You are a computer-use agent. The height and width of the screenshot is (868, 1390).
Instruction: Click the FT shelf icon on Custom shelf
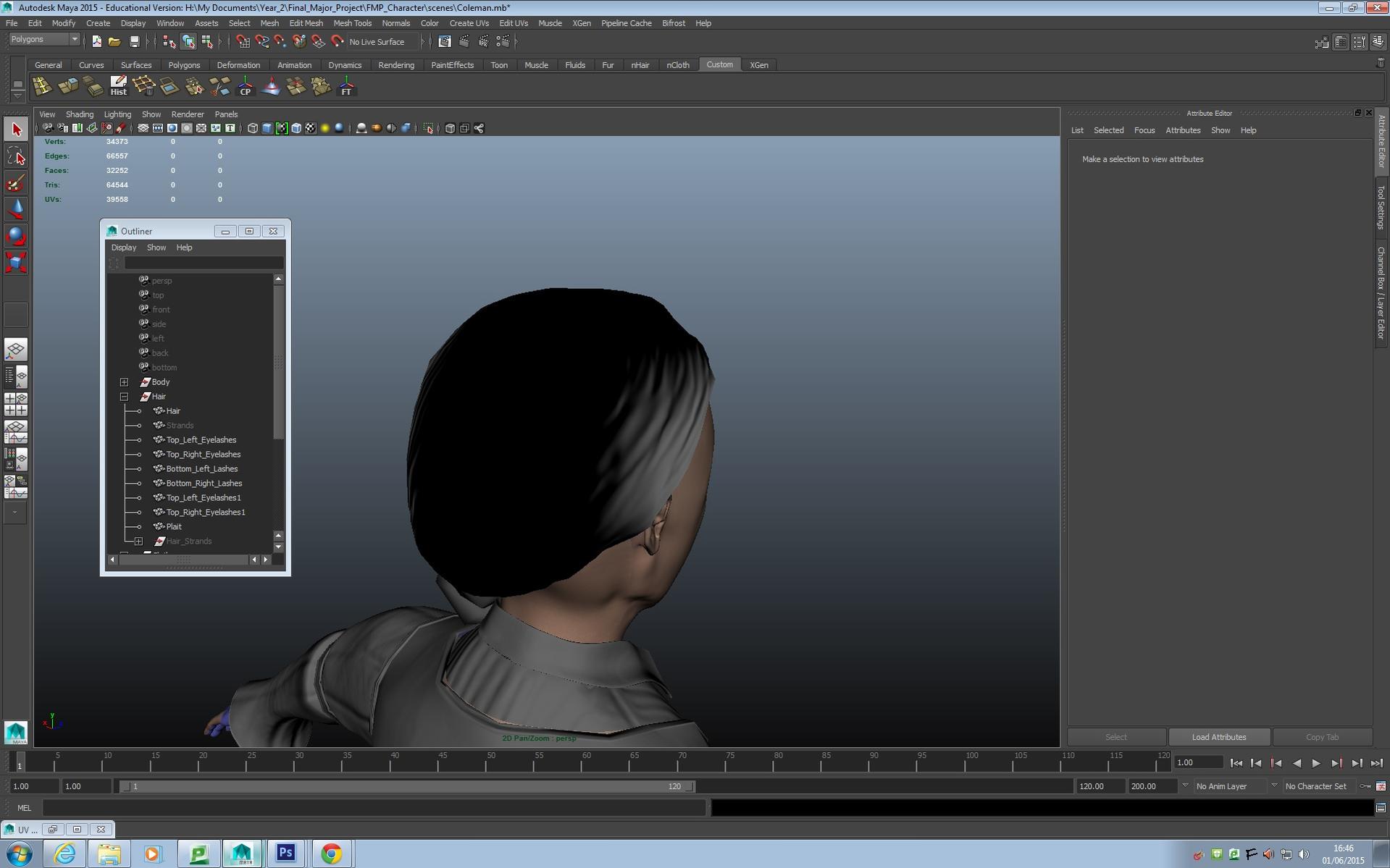click(346, 86)
